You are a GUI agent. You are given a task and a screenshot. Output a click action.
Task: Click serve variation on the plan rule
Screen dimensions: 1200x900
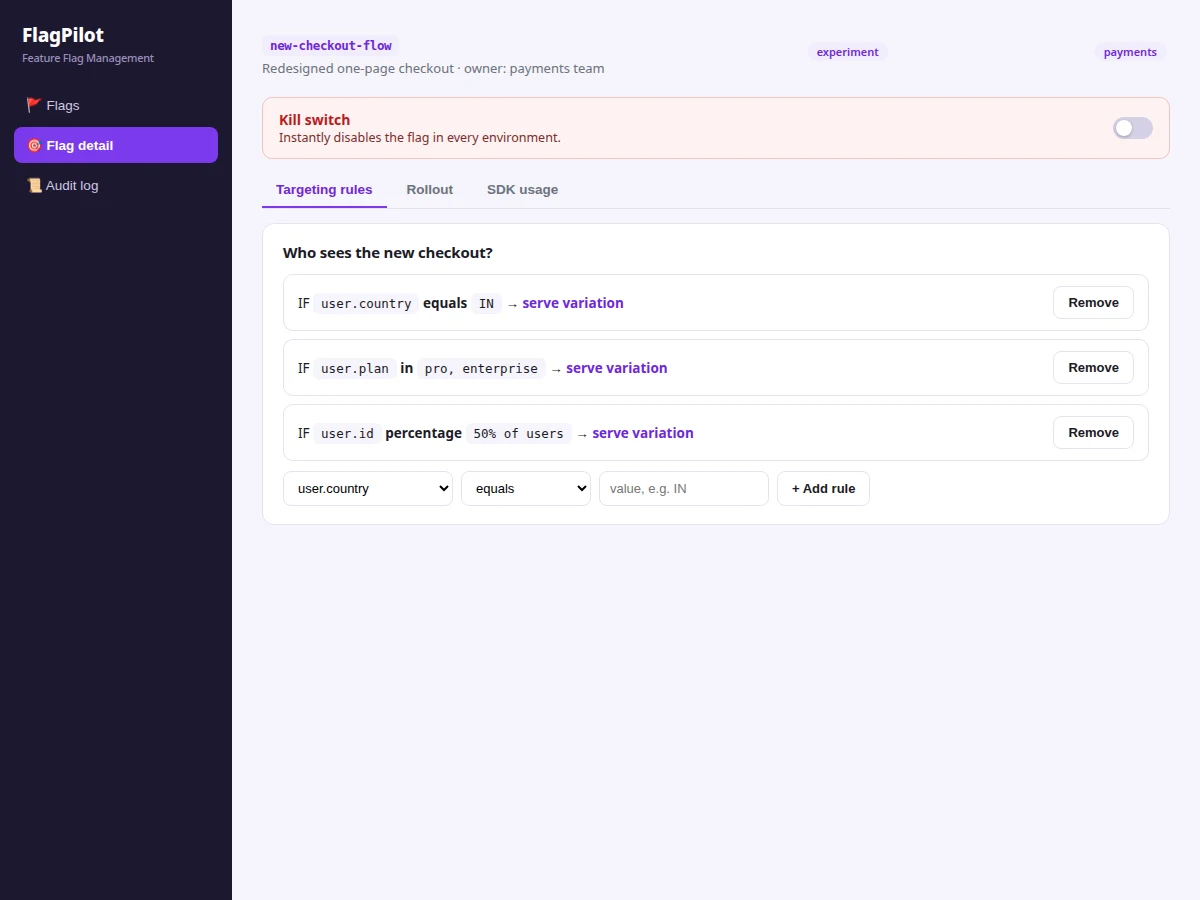coord(617,368)
